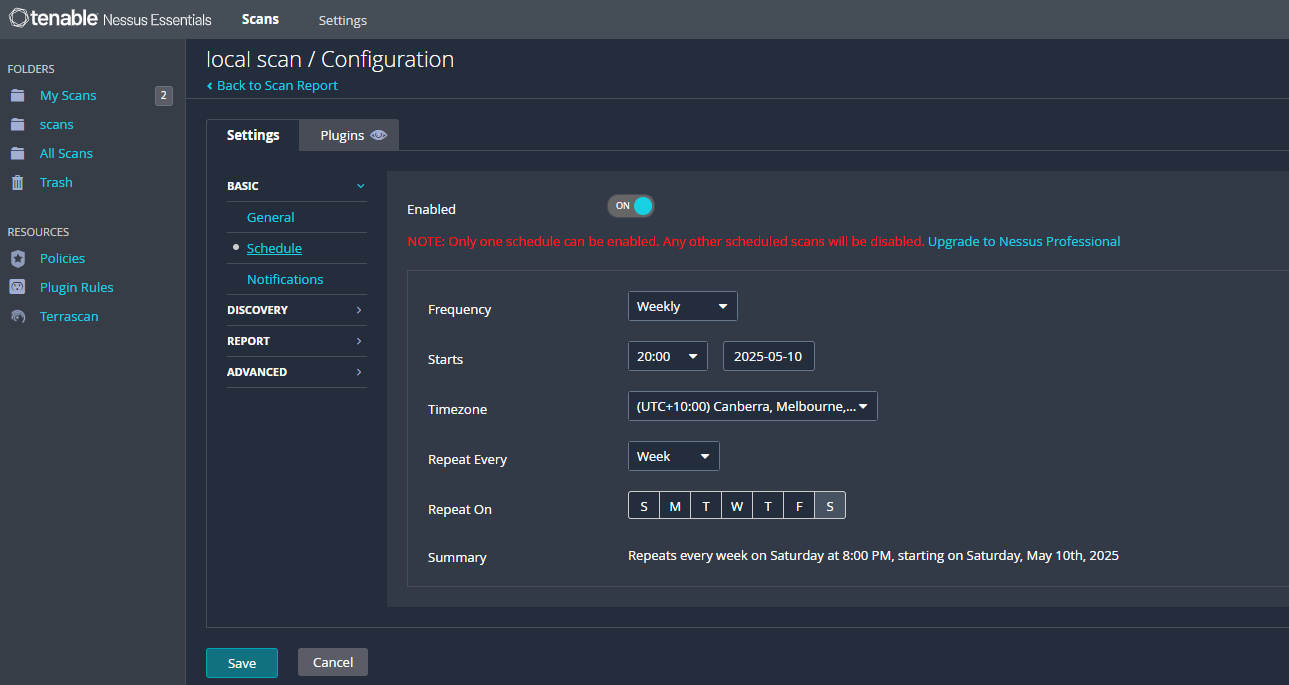Switch to the Settings configuration tab
1289x685 pixels.
click(x=253, y=135)
